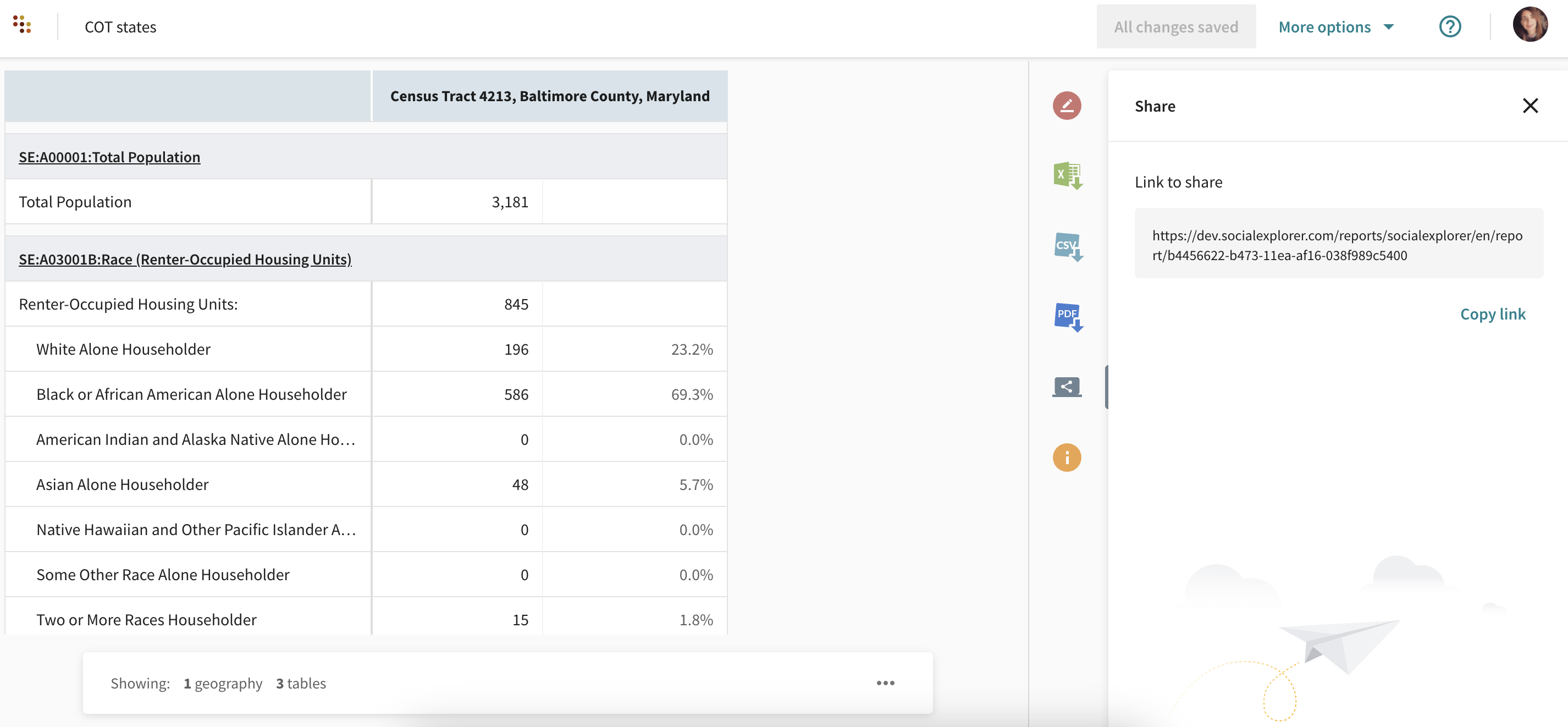
Task: Open the three-dots menu in Showing bar
Action: 885,682
